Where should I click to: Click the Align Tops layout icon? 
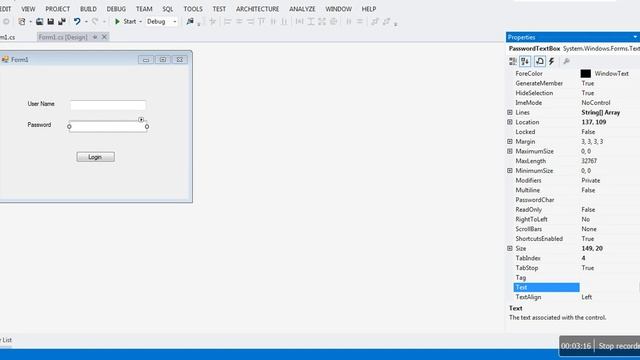(262, 22)
